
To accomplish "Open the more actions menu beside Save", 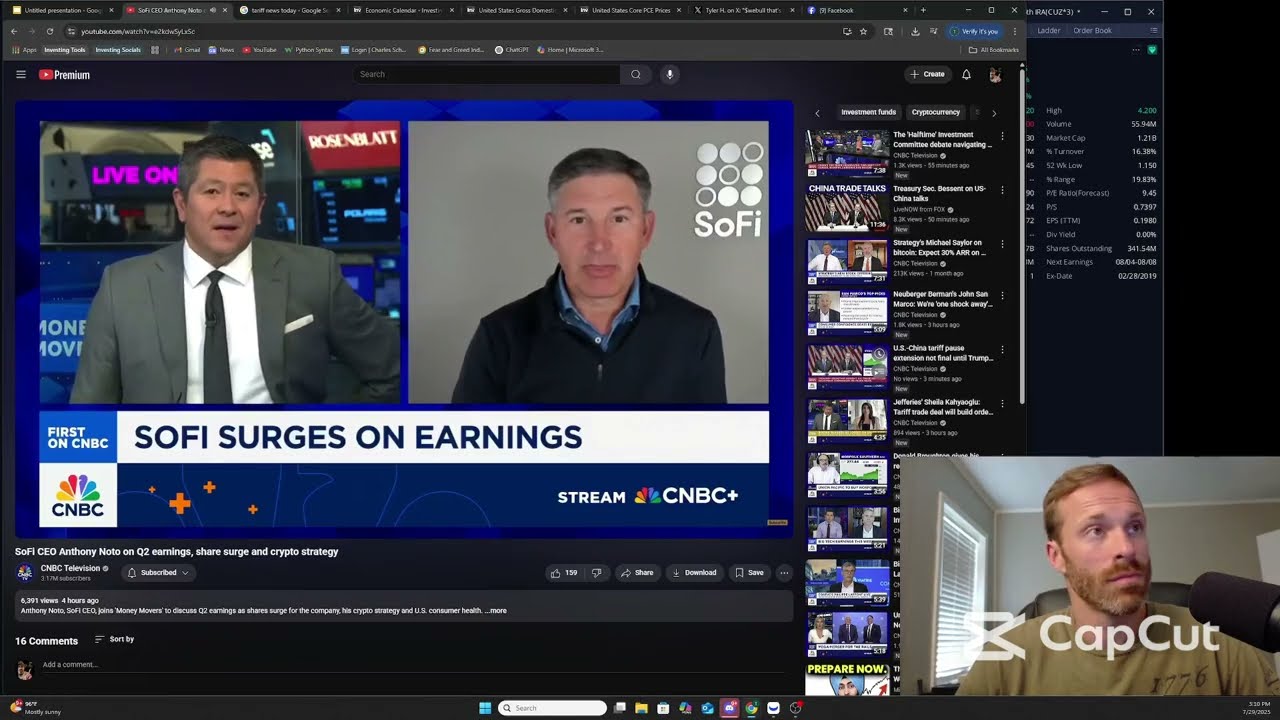I will coord(784,573).
